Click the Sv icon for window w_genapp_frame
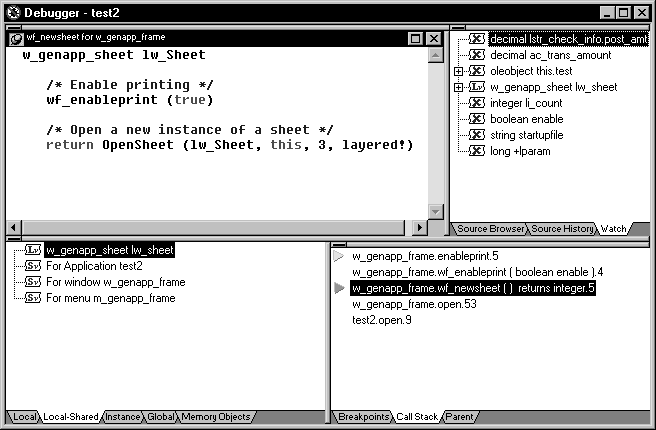The height and width of the screenshot is (430, 656). click(33, 282)
